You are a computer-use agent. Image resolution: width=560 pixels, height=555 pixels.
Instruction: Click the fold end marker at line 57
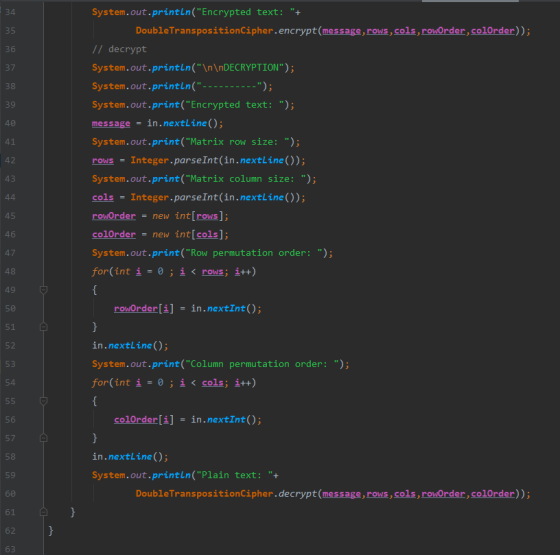point(44,438)
